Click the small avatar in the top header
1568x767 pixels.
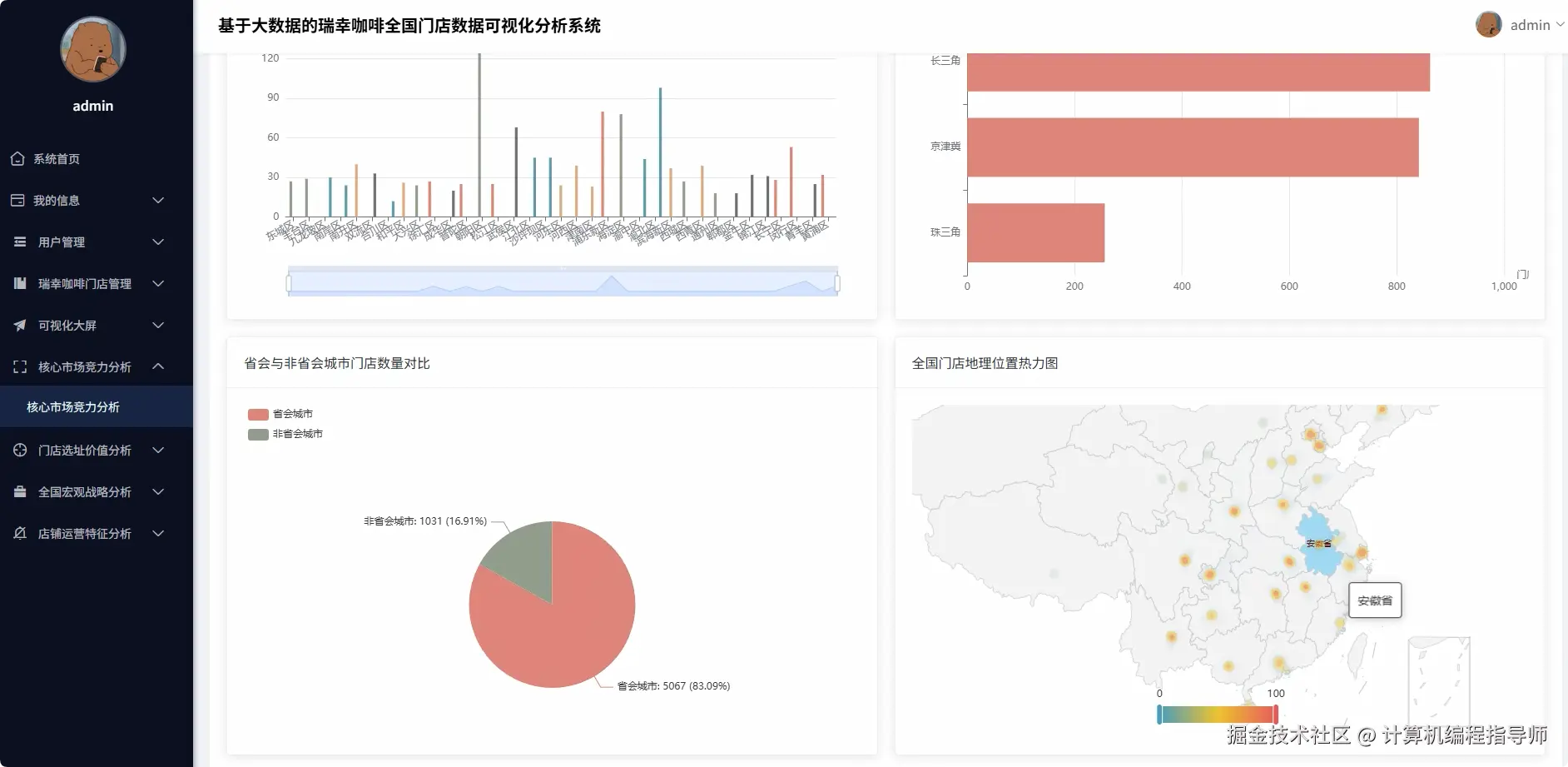coord(1488,24)
